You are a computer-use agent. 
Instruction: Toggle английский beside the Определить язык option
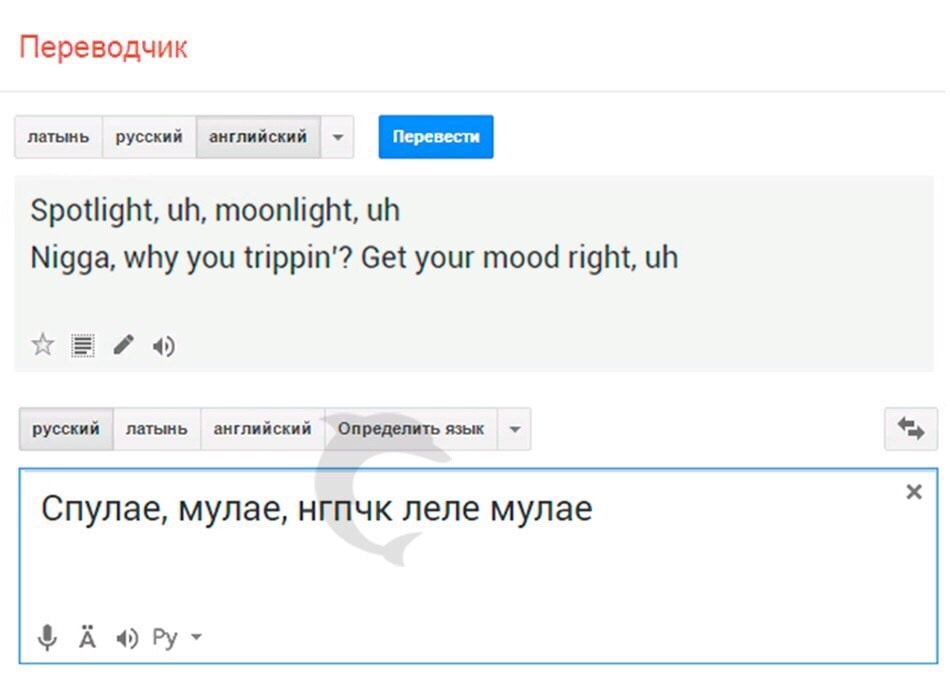click(262, 429)
